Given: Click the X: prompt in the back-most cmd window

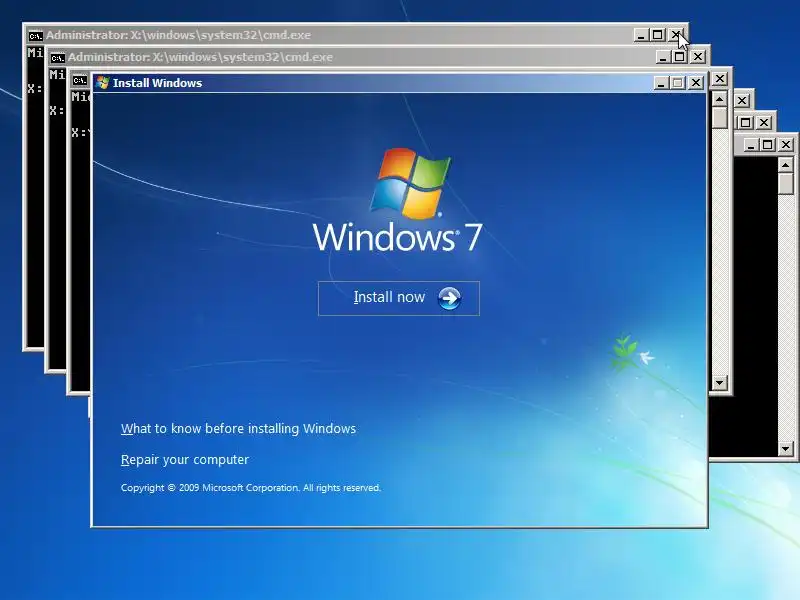Looking at the screenshot, I should pyautogui.click(x=35, y=89).
